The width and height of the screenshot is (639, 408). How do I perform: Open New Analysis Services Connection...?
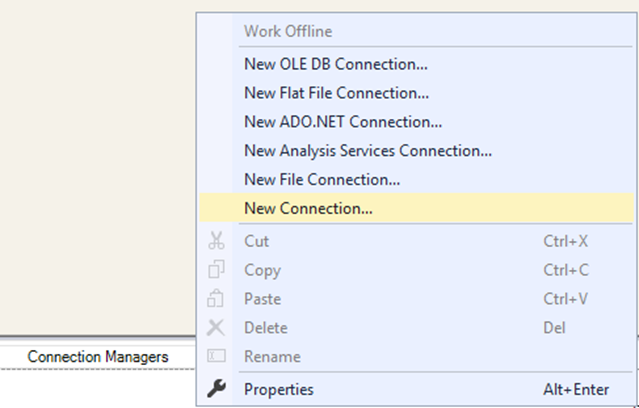pyautogui.click(x=367, y=151)
